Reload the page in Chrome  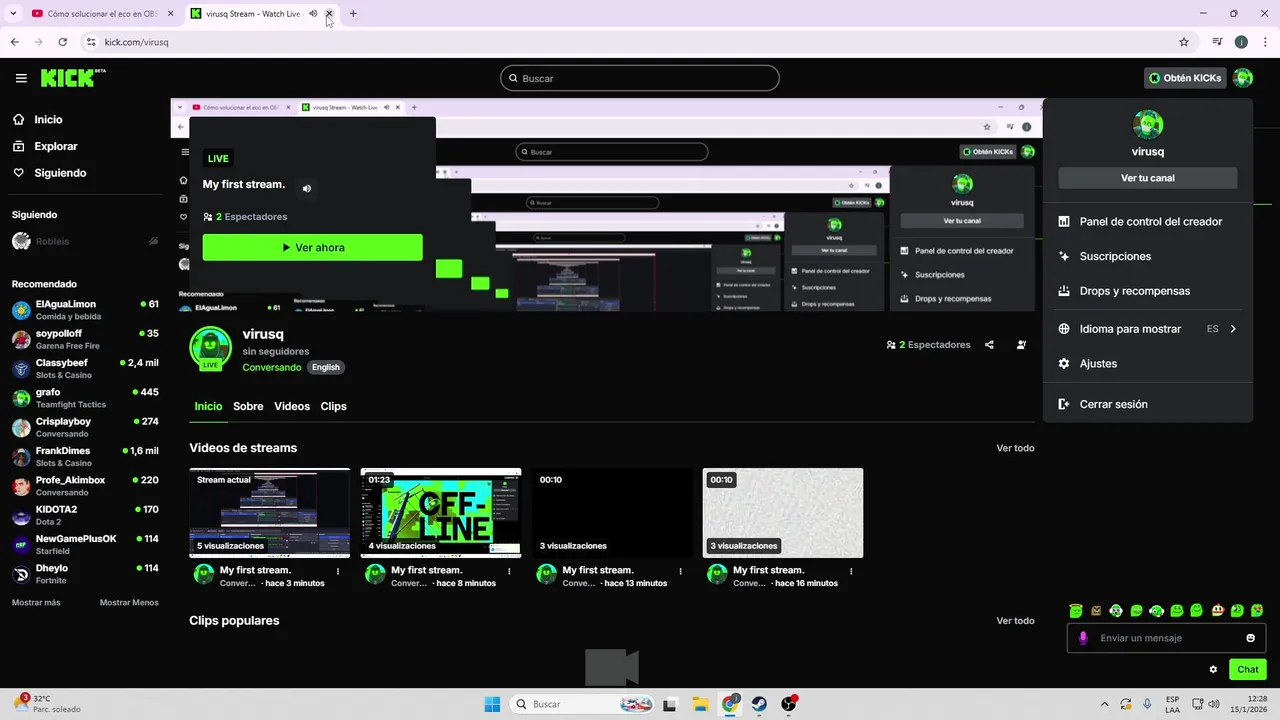pos(62,42)
